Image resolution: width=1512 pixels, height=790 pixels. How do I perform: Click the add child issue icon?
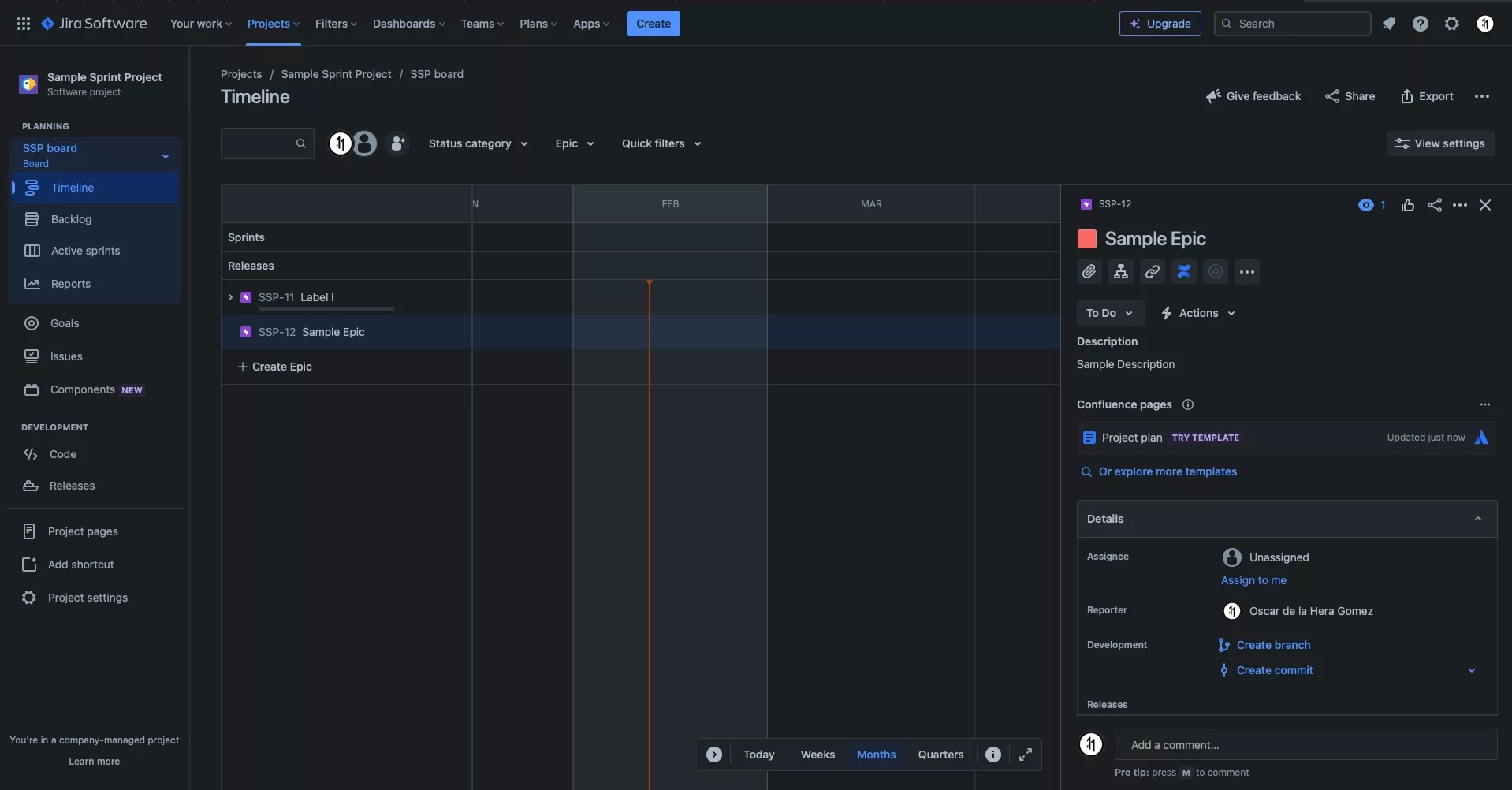click(1121, 271)
